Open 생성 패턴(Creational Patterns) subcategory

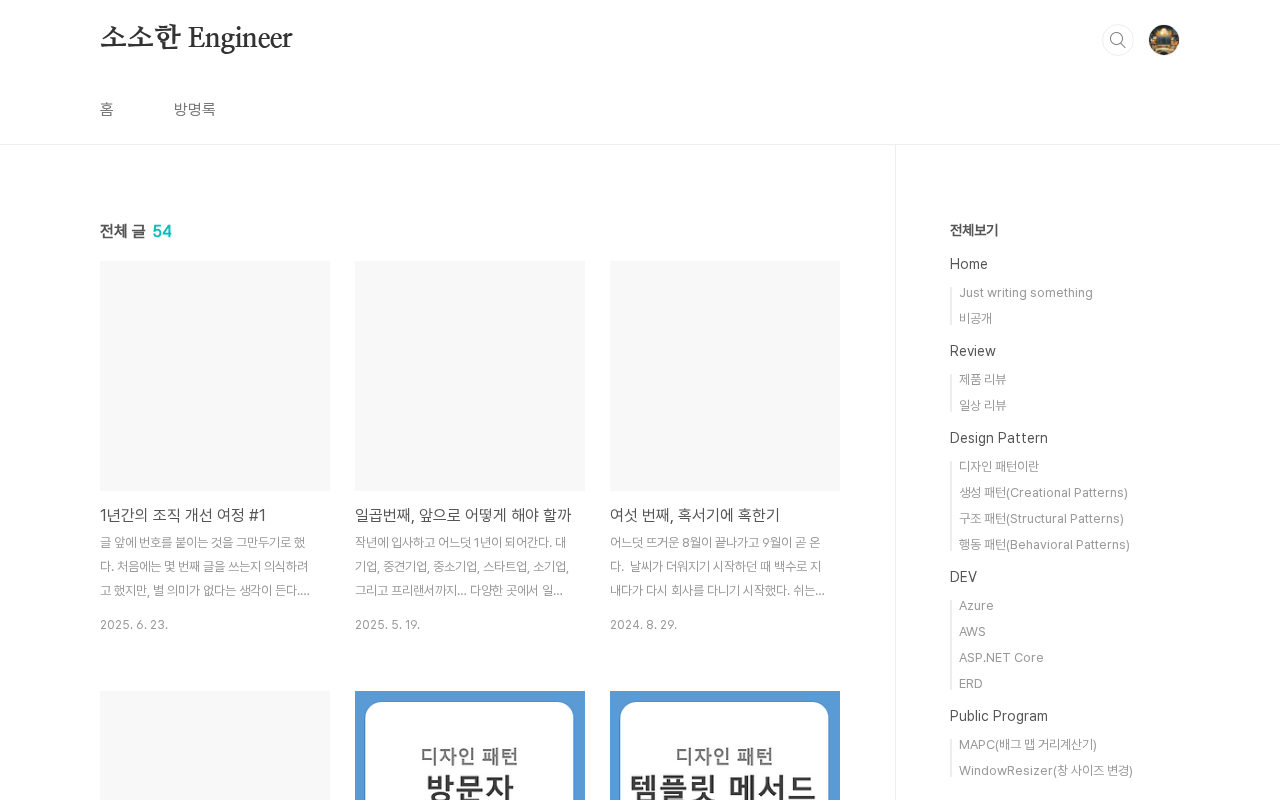1043,493
